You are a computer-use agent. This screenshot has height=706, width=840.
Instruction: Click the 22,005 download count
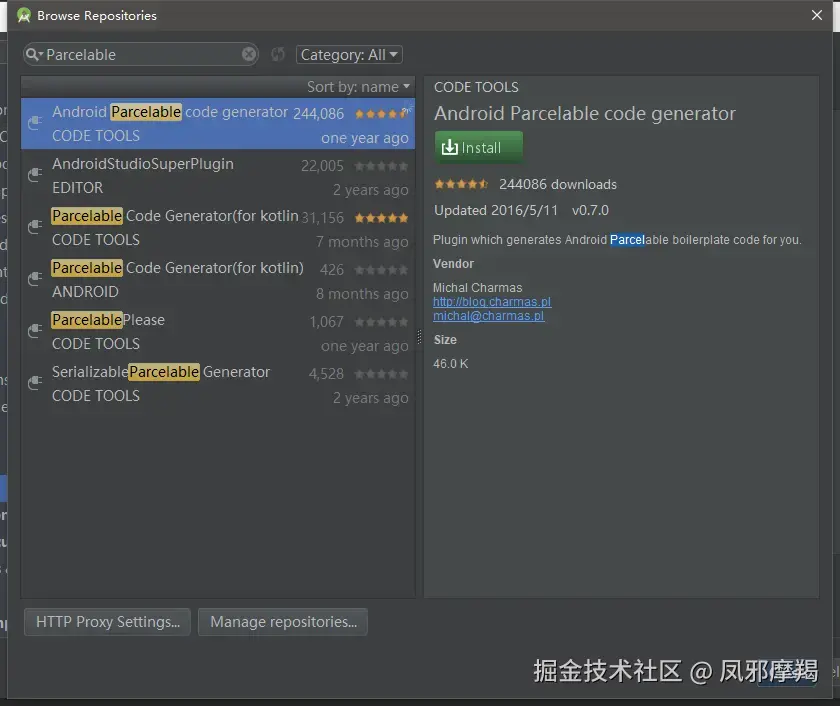tap(322, 166)
